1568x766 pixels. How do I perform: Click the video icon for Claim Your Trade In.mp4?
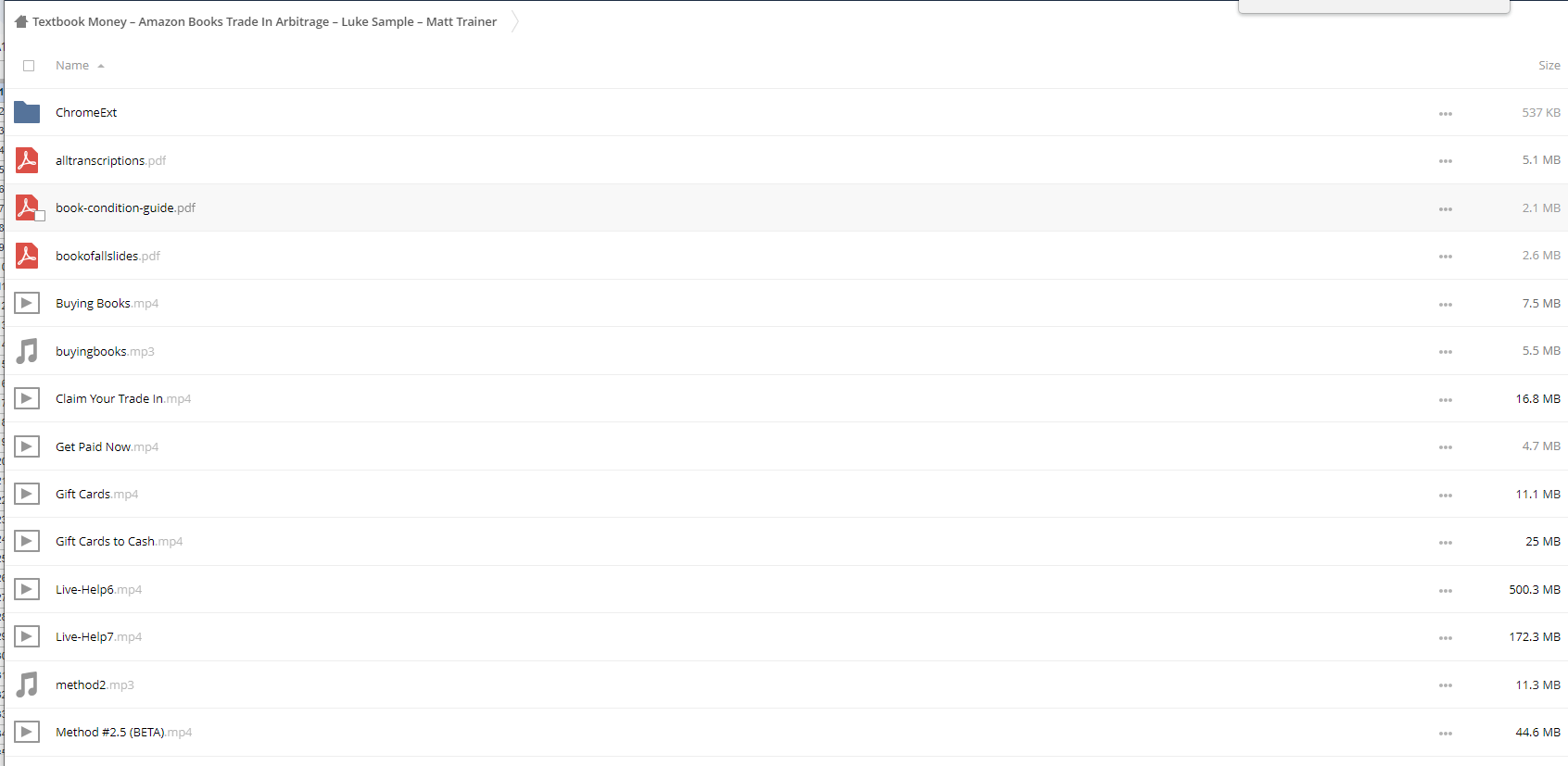click(x=27, y=398)
